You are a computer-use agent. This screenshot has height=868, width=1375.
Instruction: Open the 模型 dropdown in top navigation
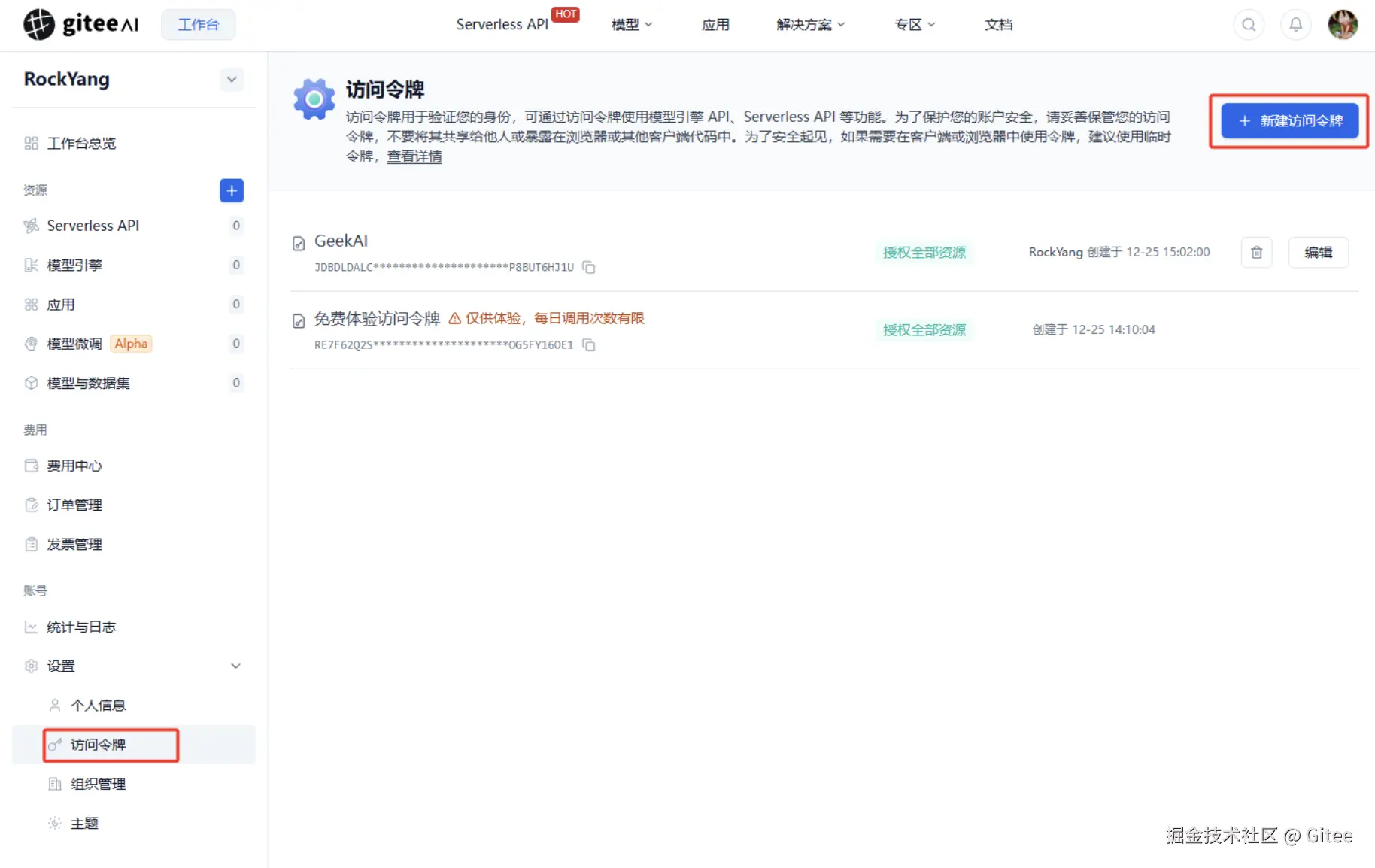click(632, 25)
